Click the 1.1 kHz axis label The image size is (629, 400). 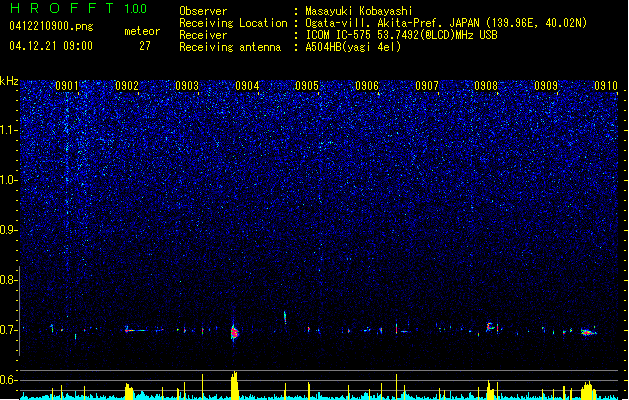click(9, 130)
